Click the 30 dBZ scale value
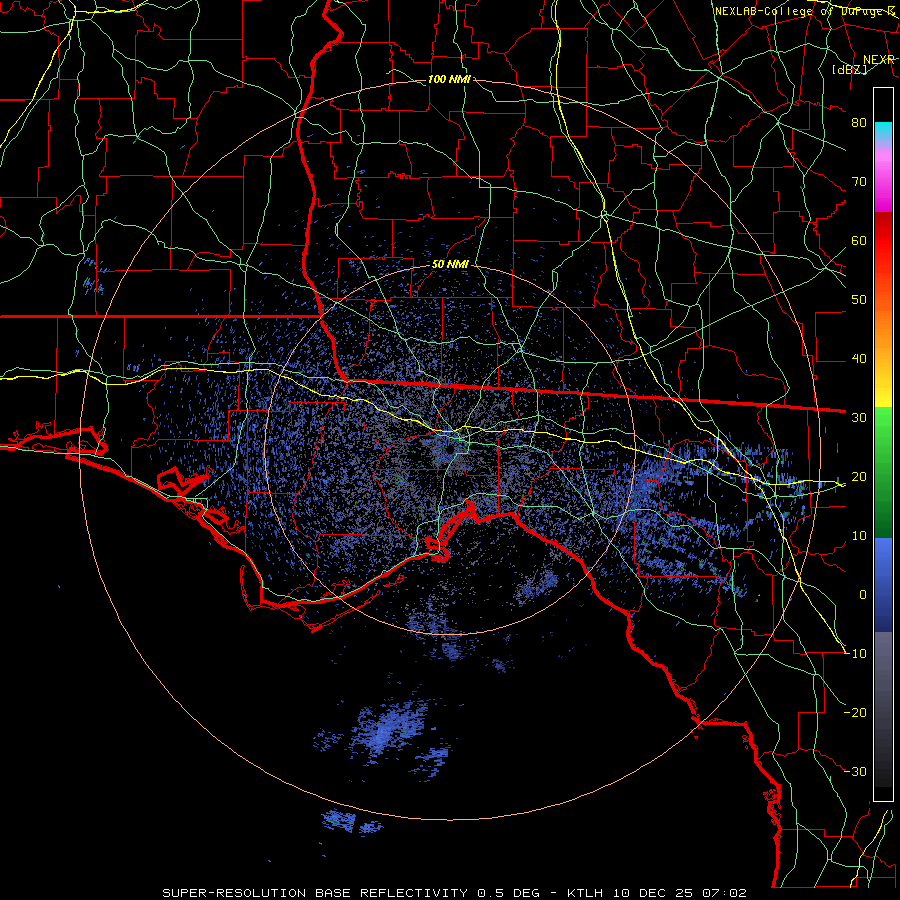Image resolution: width=900 pixels, height=900 pixels. point(859,418)
